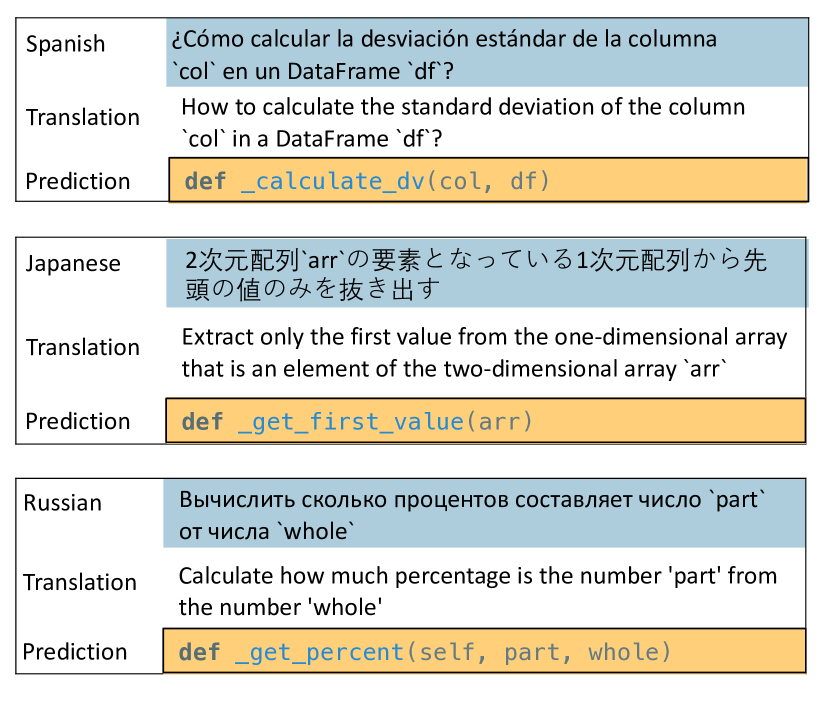Image resolution: width=831 pixels, height=701 pixels.
Task: Select the blue Japanese query box
Action: click(486, 274)
